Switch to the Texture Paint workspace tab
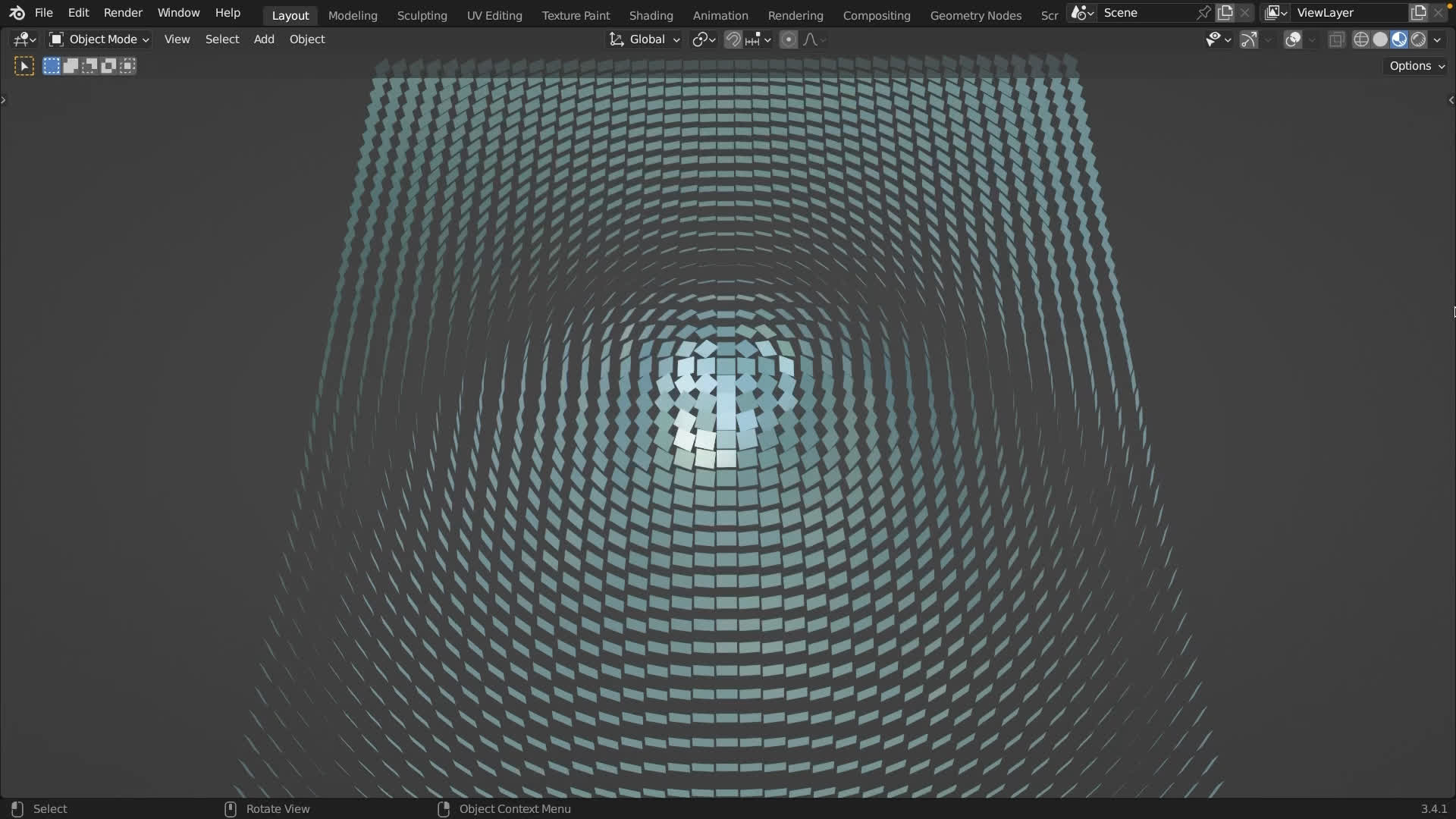 pos(576,15)
